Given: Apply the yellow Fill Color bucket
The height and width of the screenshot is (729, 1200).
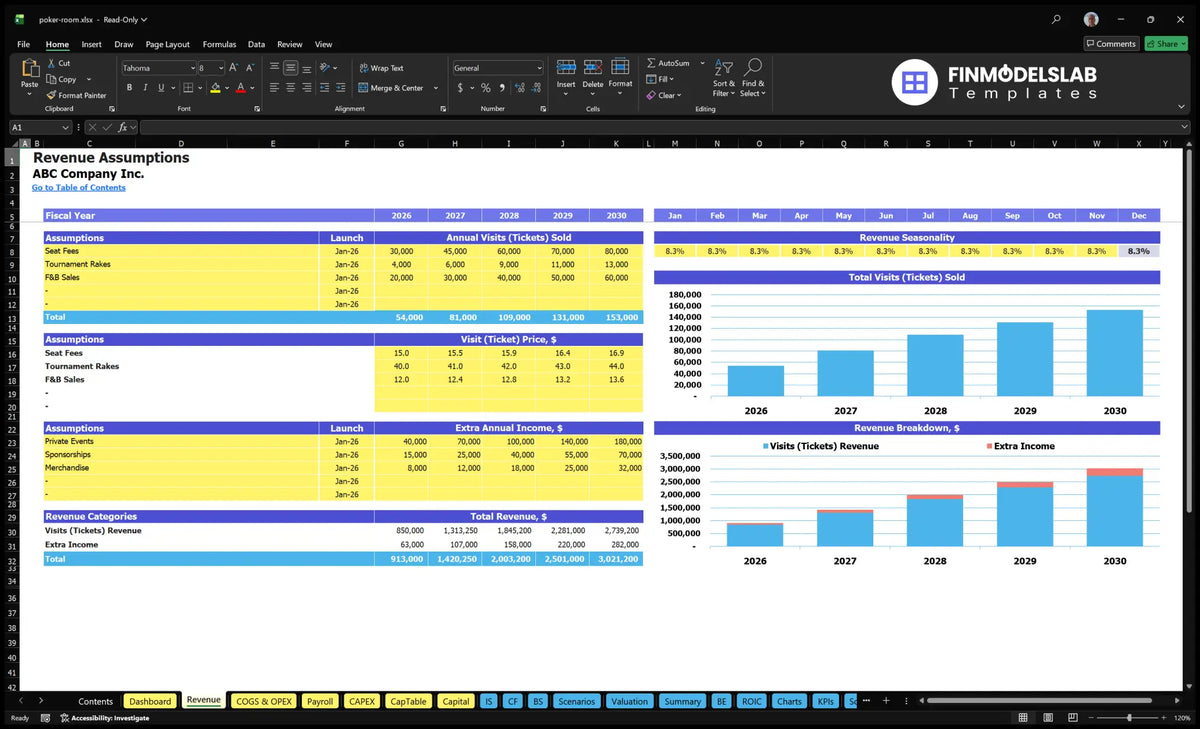Looking at the screenshot, I should pos(215,88).
